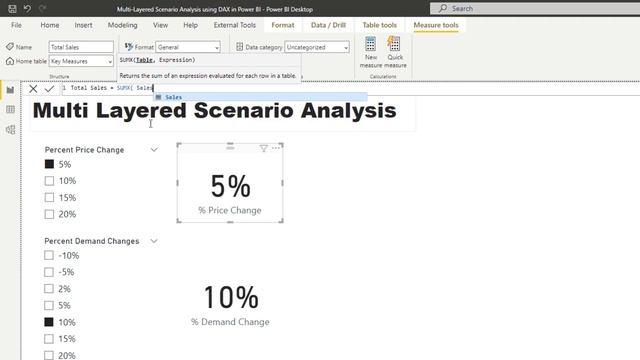Click the Search magnifier icon

tap(442, 8)
